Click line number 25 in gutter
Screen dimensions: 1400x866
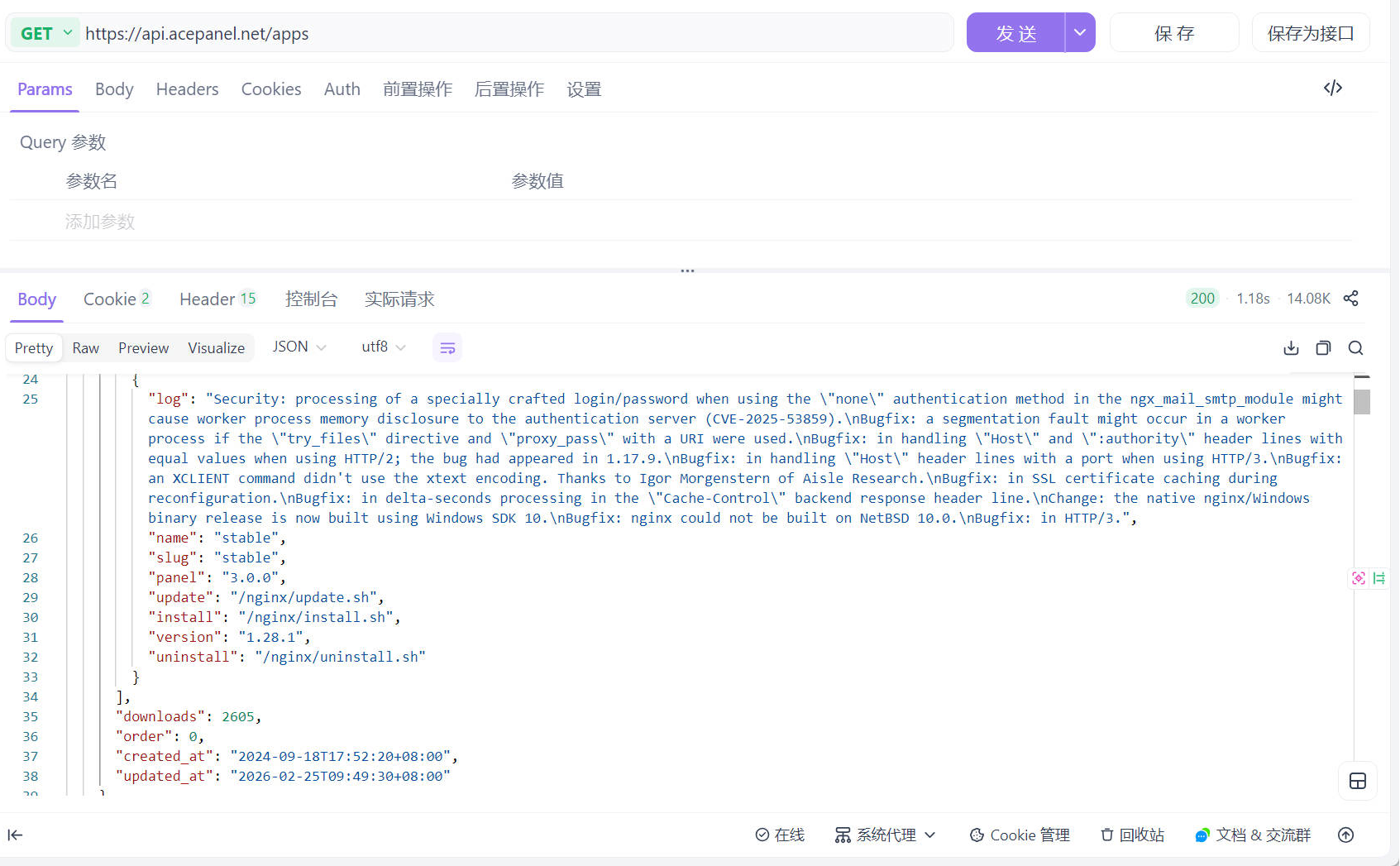pyautogui.click(x=31, y=399)
